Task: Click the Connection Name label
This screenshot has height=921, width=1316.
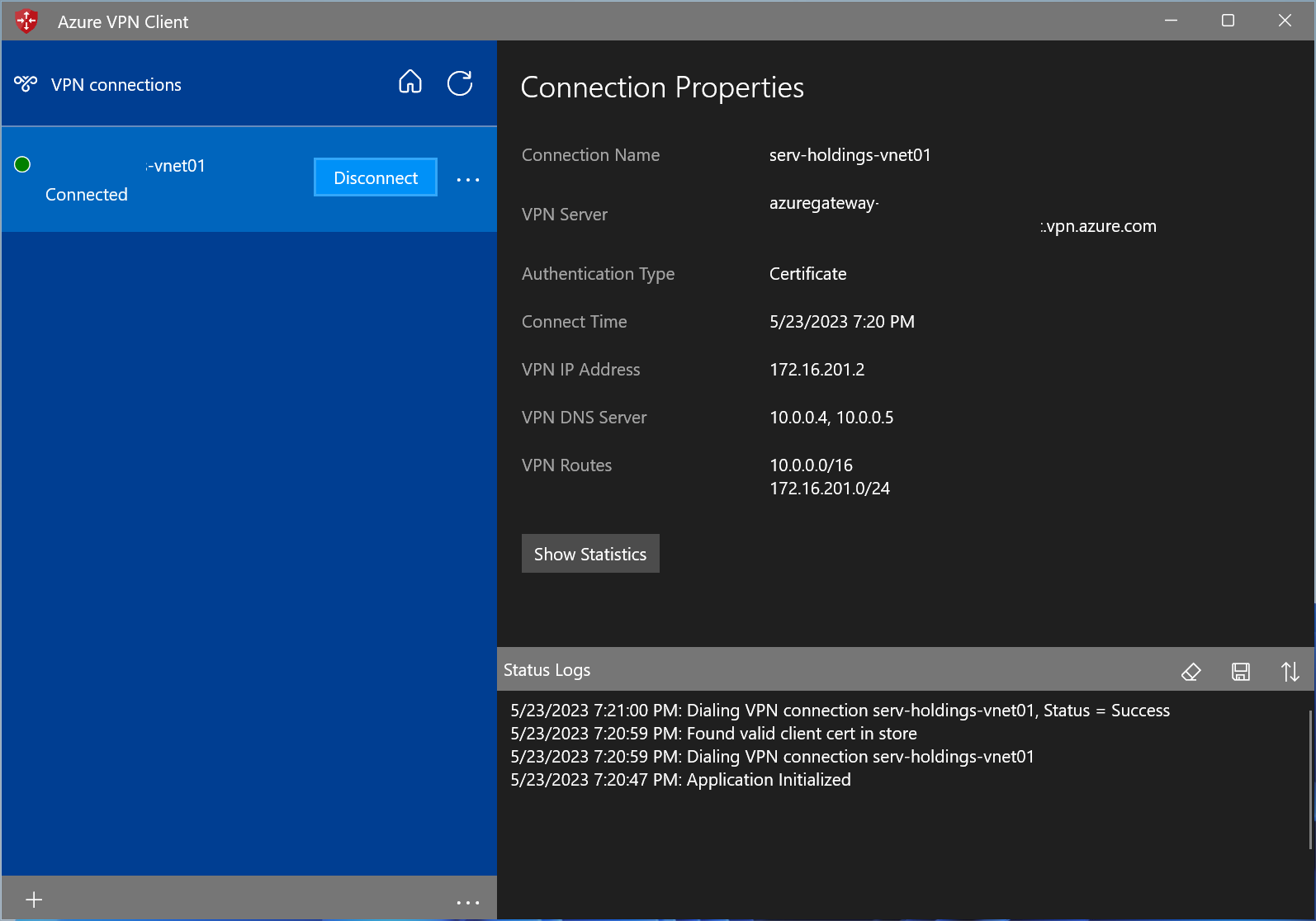Action: 591,155
